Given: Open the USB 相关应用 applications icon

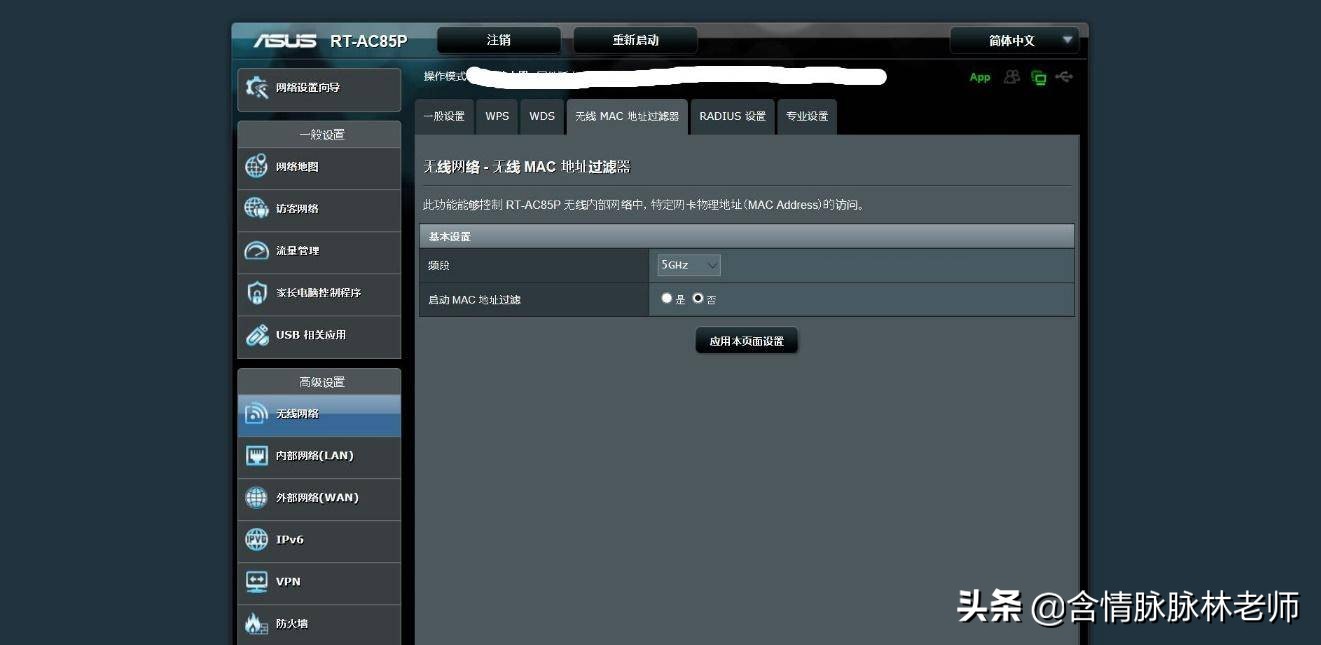Looking at the screenshot, I should [257, 336].
